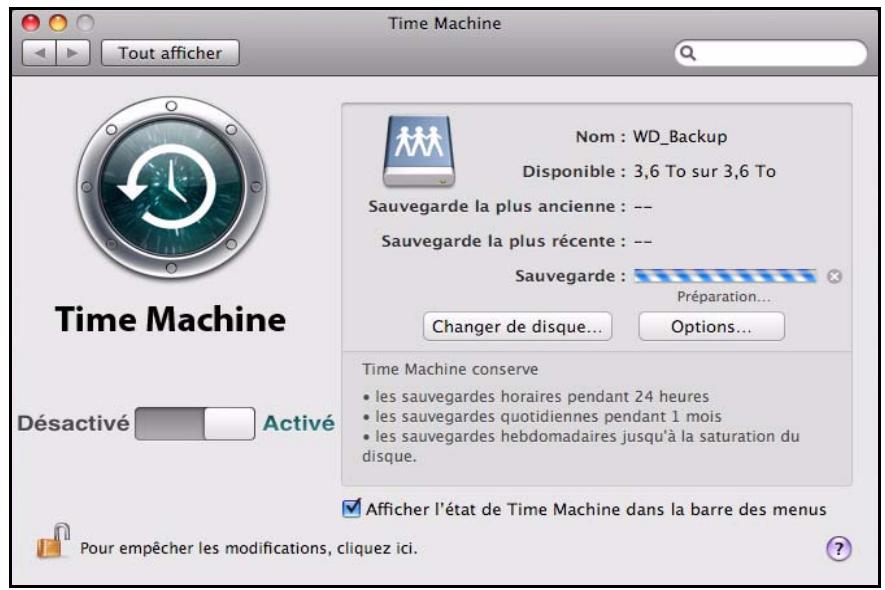The image size is (885, 590).
Task: Click the magnifying glass in search field
Action: tap(687, 53)
